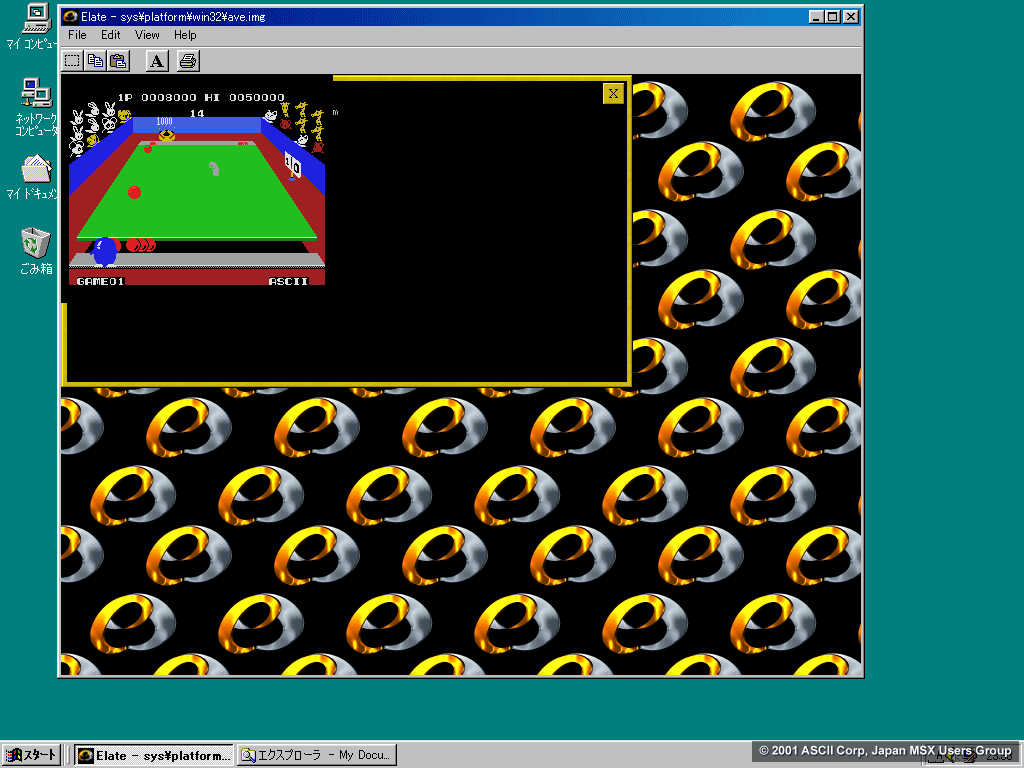This screenshot has height=768, width=1024.
Task: Click the 'GAME01' text in game
Action: point(101,281)
